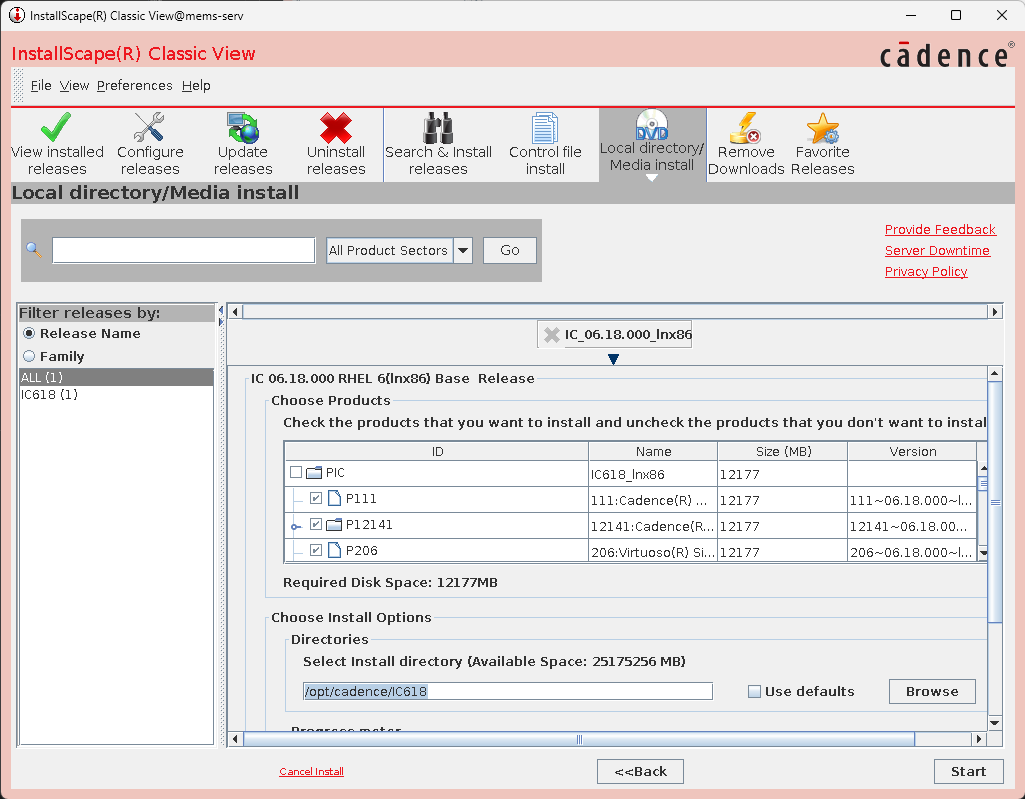This screenshot has height=799, width=1025.
Task: Click the search text field
Action: 184,250
